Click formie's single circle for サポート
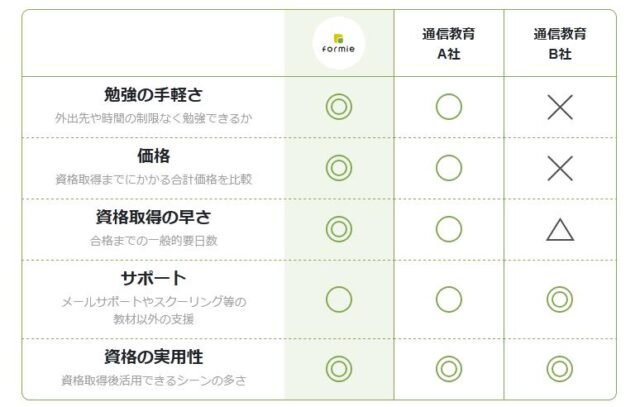Image resolution: width=640 pixels, height=407 pixels. click(339, 298)
